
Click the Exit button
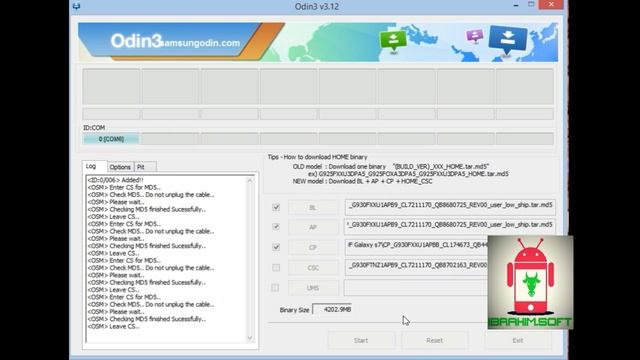click(518, 340)
